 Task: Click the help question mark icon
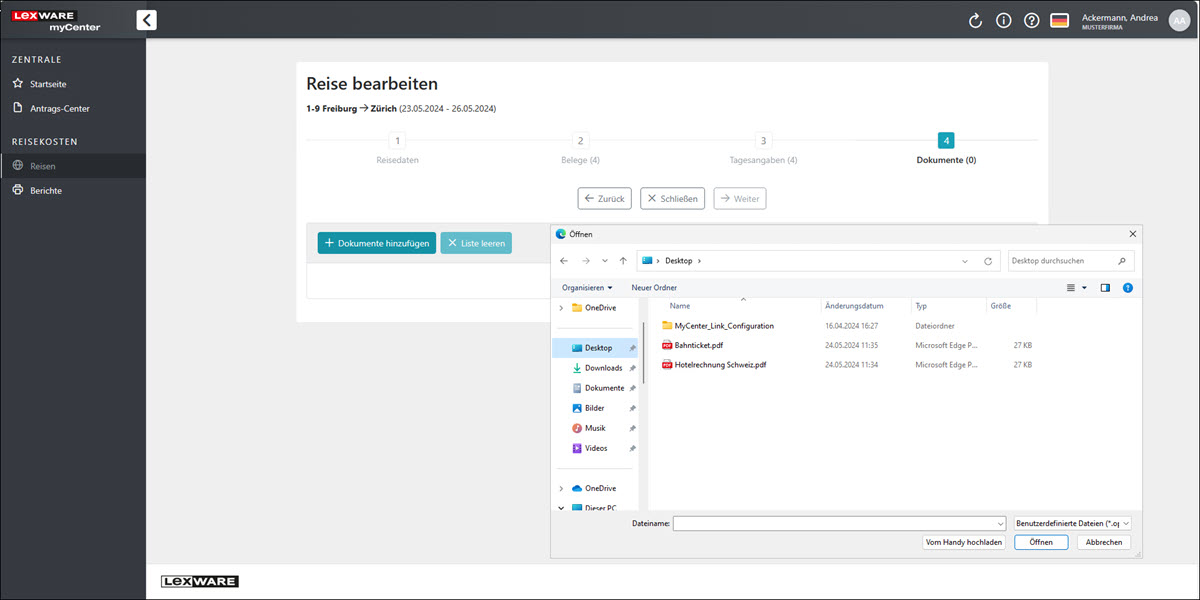(x=1032, y=21)
